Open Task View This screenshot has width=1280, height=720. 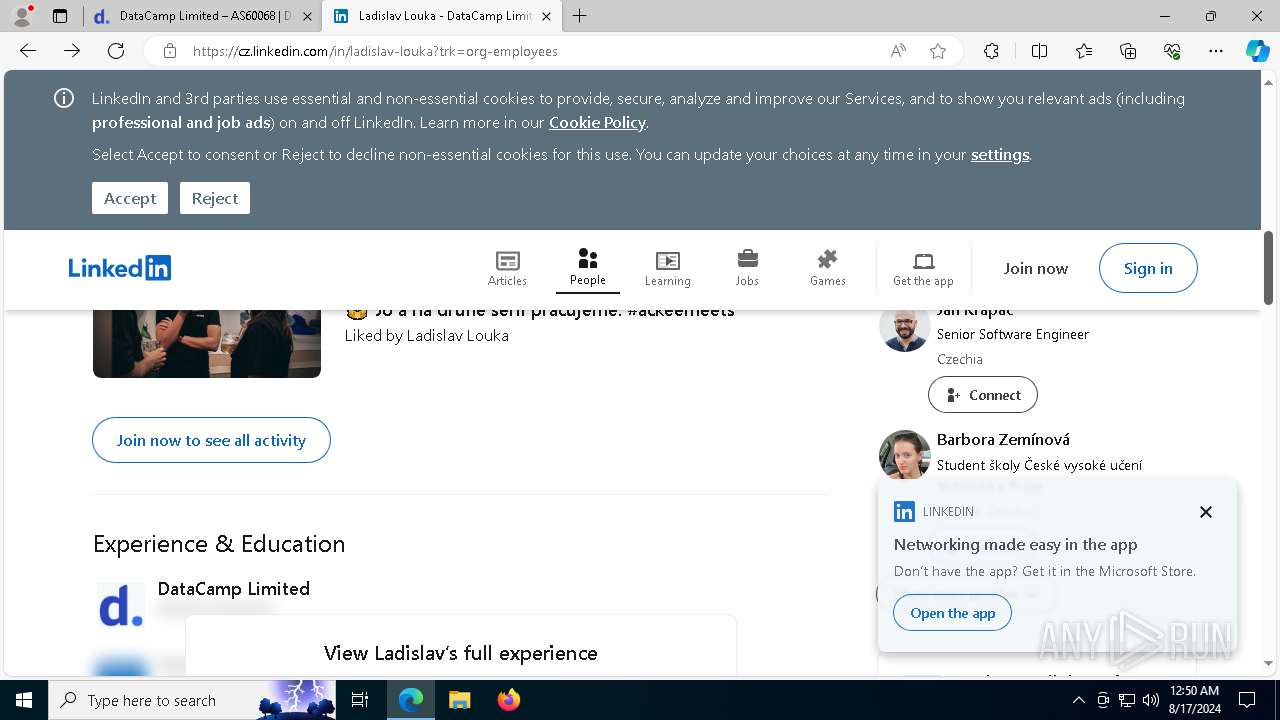click(360, 700)
